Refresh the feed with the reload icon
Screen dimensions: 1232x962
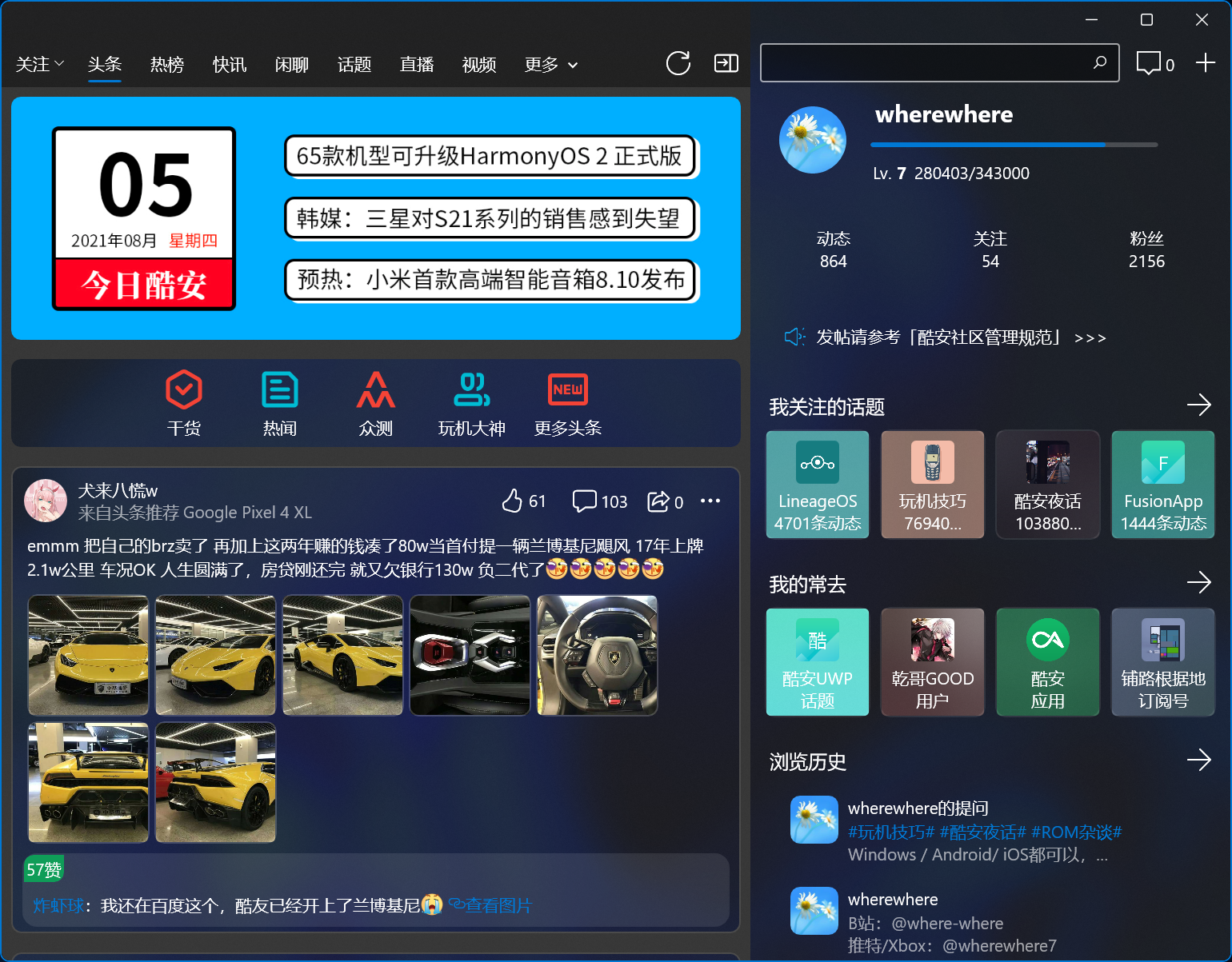[x=678, y=63]
